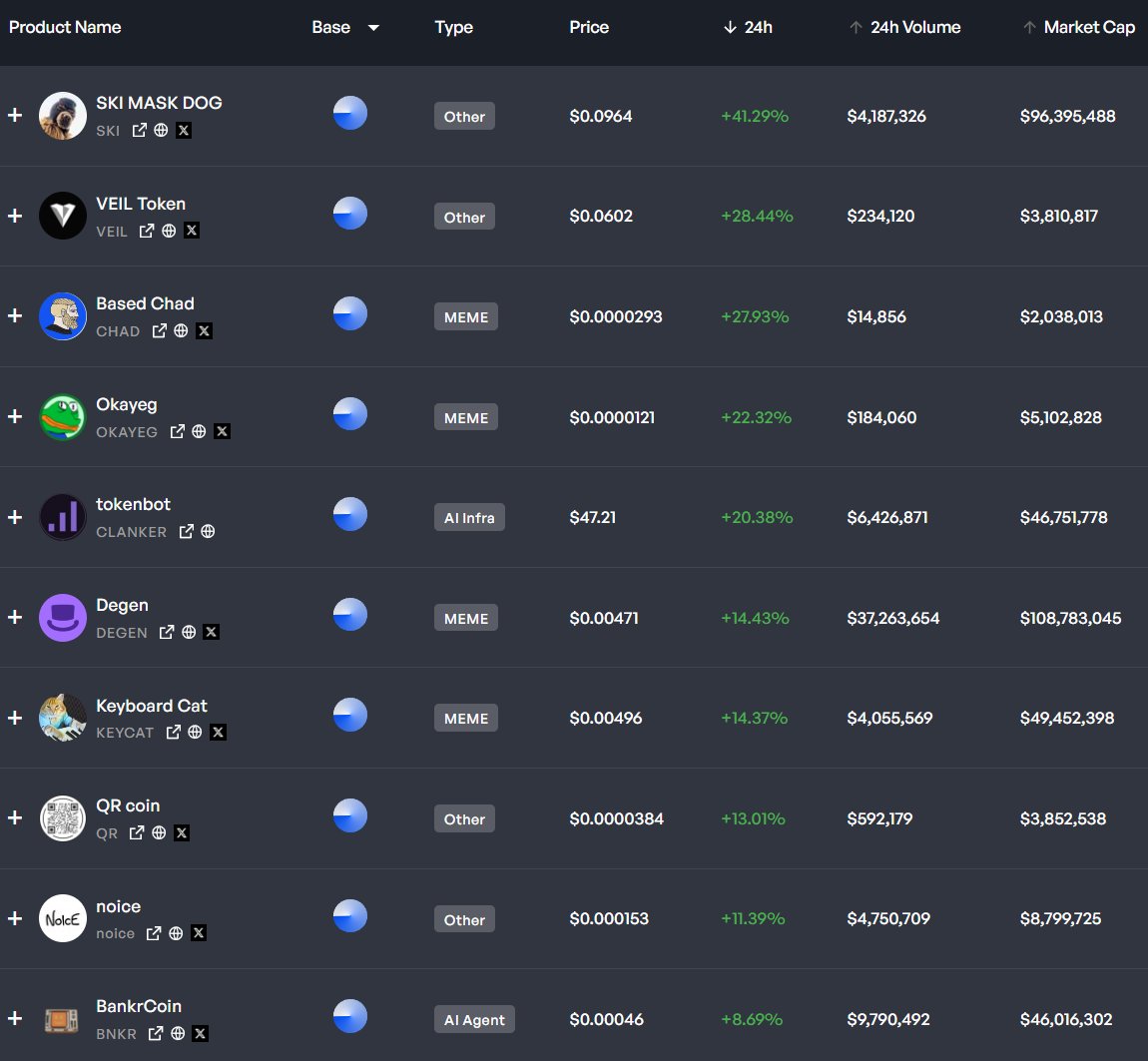This screenshot has width=1148, height=1061.
Task: Open BankrCoin X profile icon
Action: [201, 1034]
